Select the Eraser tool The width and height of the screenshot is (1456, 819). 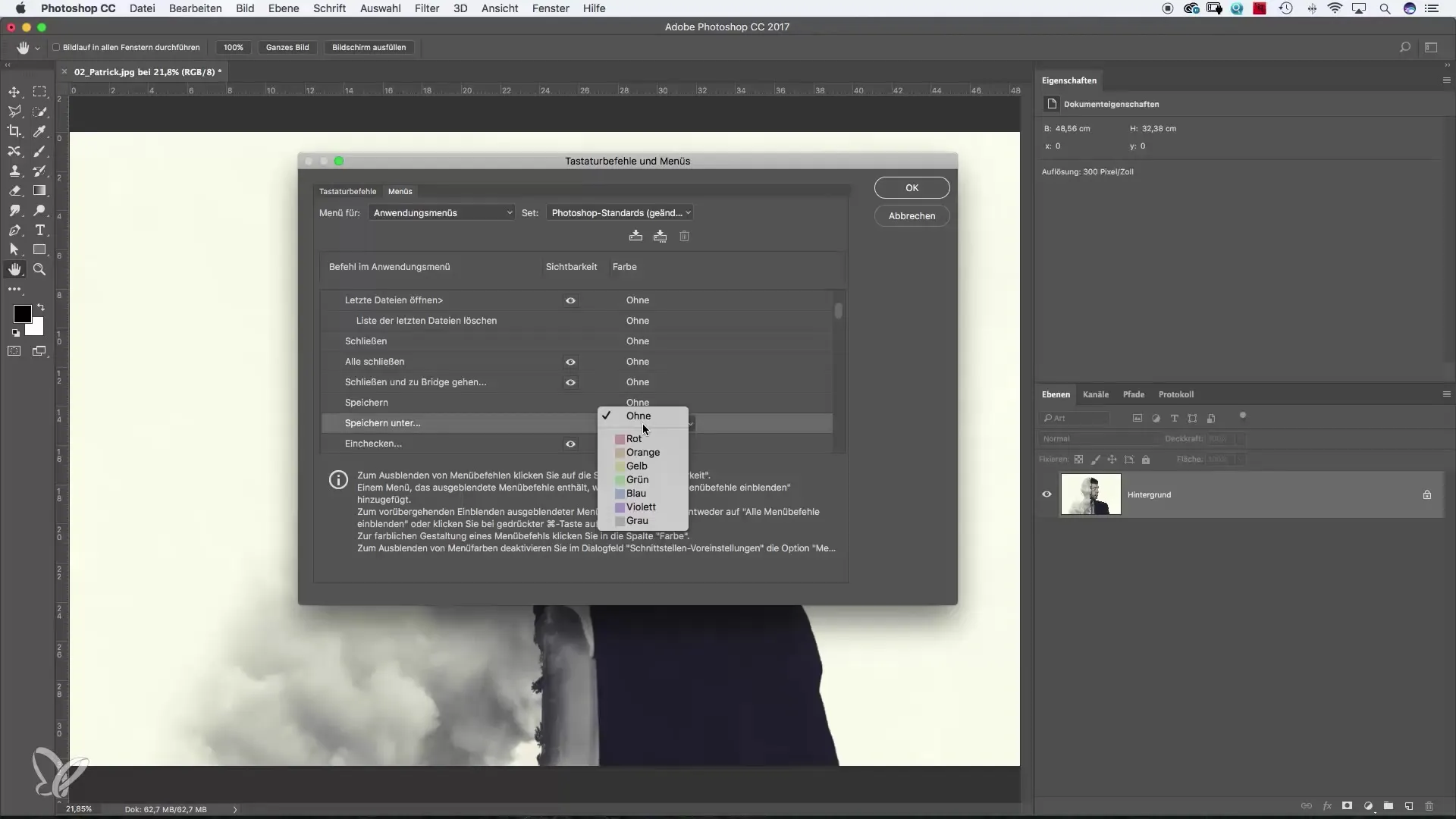coord(14,190)
